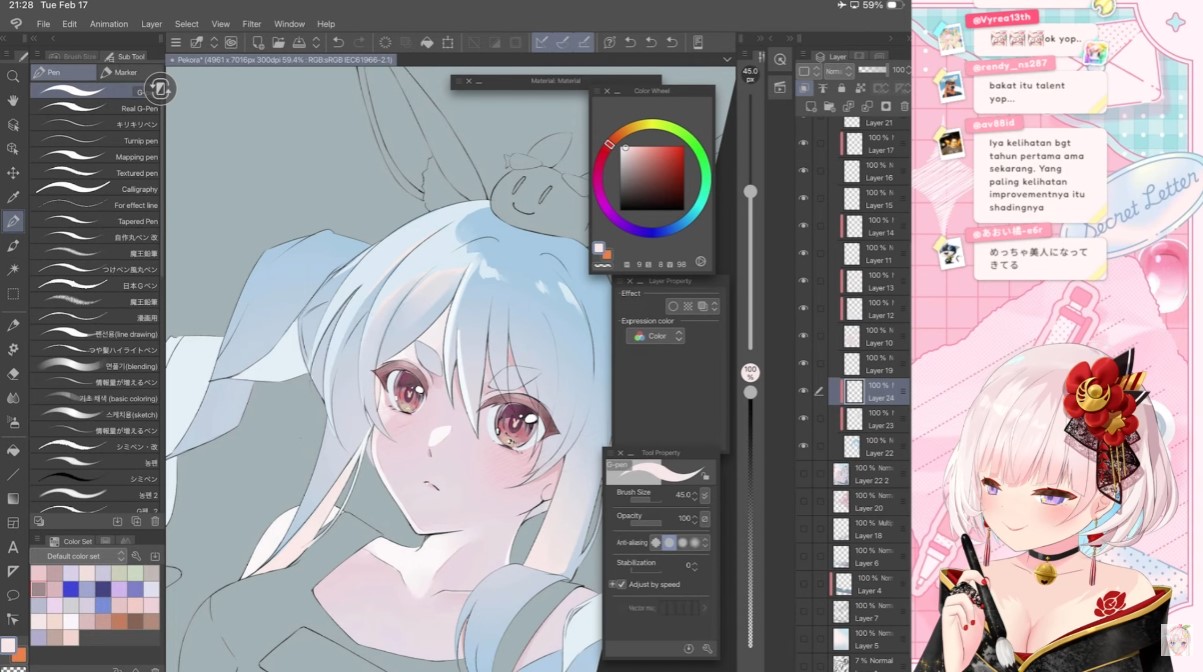Screen dimensions: 1203x672
Task: Show Layer 20 by clicking its visibility box
Action: [803, 501]
